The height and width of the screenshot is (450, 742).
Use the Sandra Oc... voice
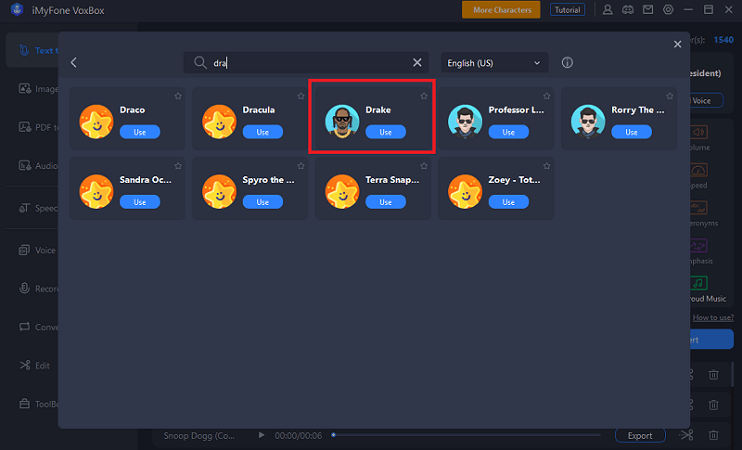(x=140, y=202)
